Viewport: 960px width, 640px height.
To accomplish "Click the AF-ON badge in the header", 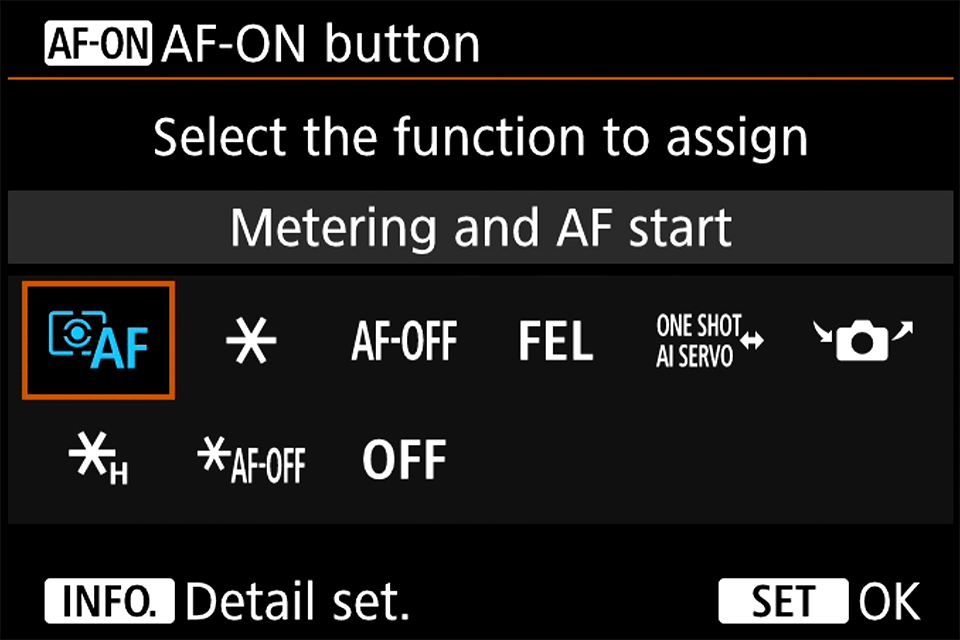I will click(98, 45).
